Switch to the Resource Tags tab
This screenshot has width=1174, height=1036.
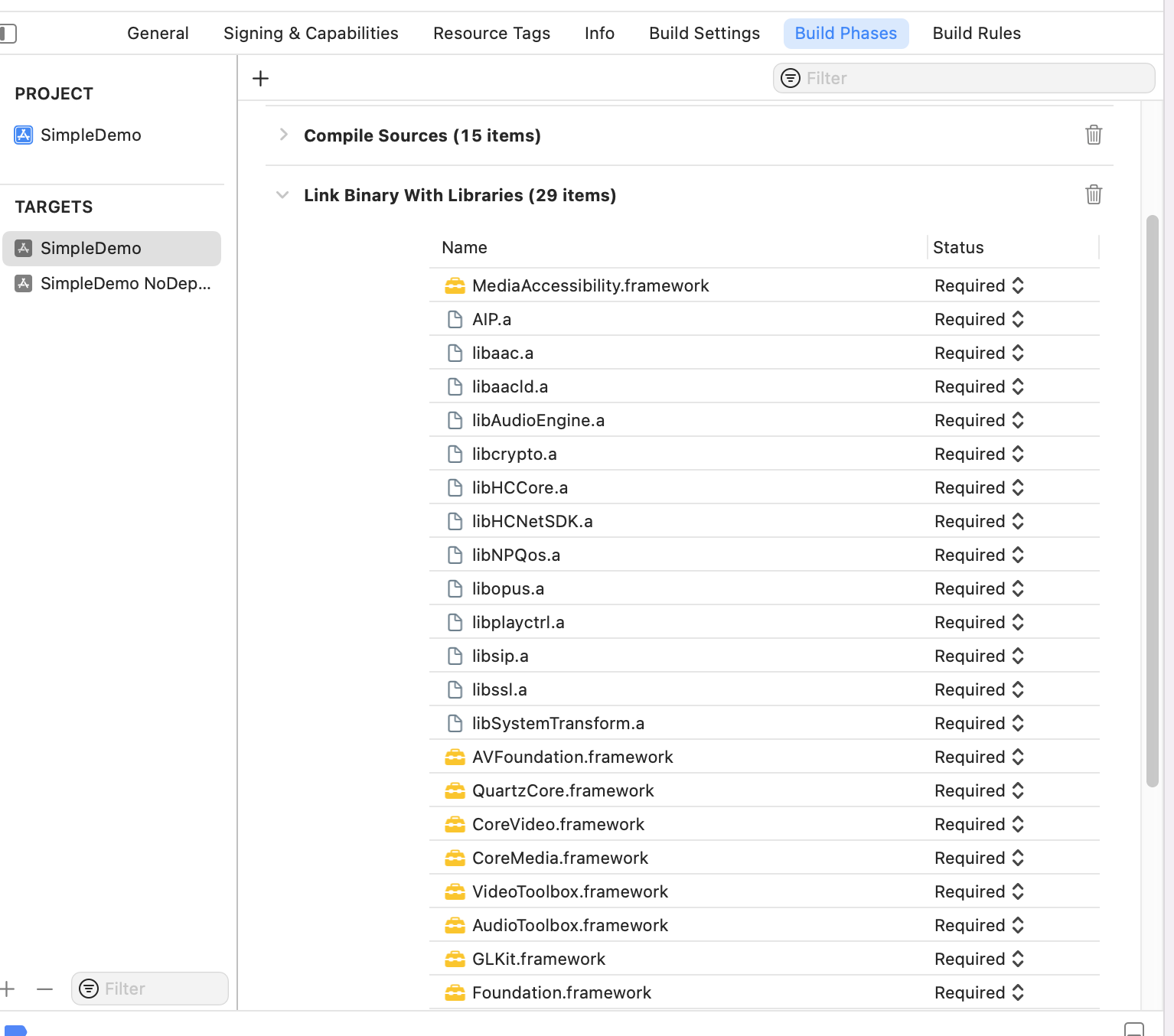click(491, 33)
